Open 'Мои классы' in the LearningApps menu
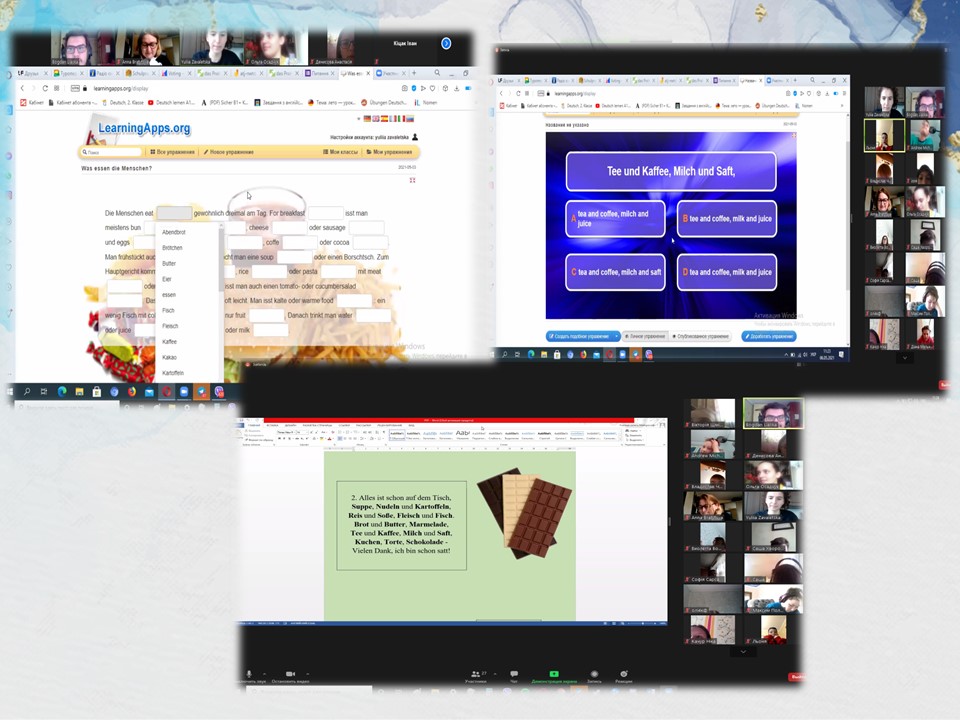Image resolution: width=960 pixels, height=720 pixels. tap(342, 152)
